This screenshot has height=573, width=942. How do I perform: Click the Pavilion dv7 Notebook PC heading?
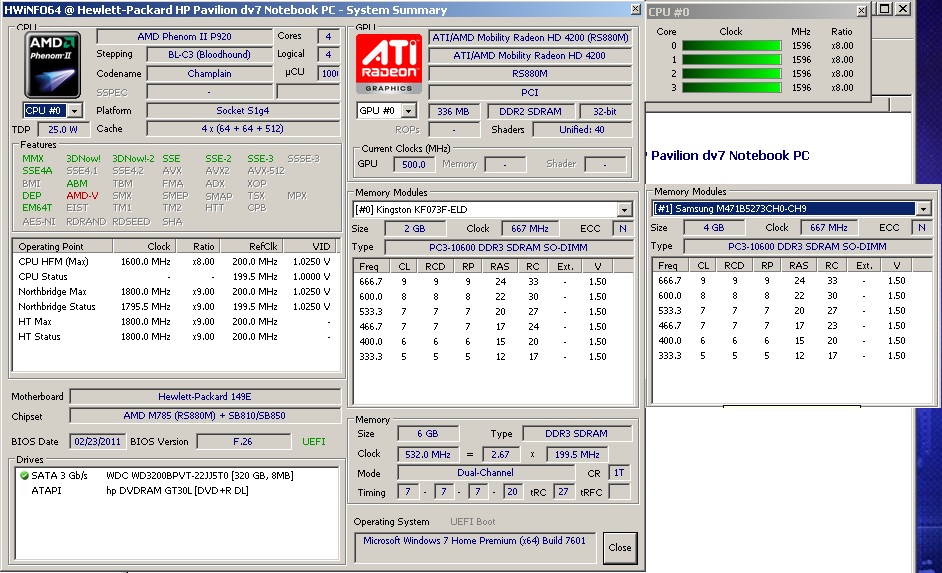(x=730, y=156)
